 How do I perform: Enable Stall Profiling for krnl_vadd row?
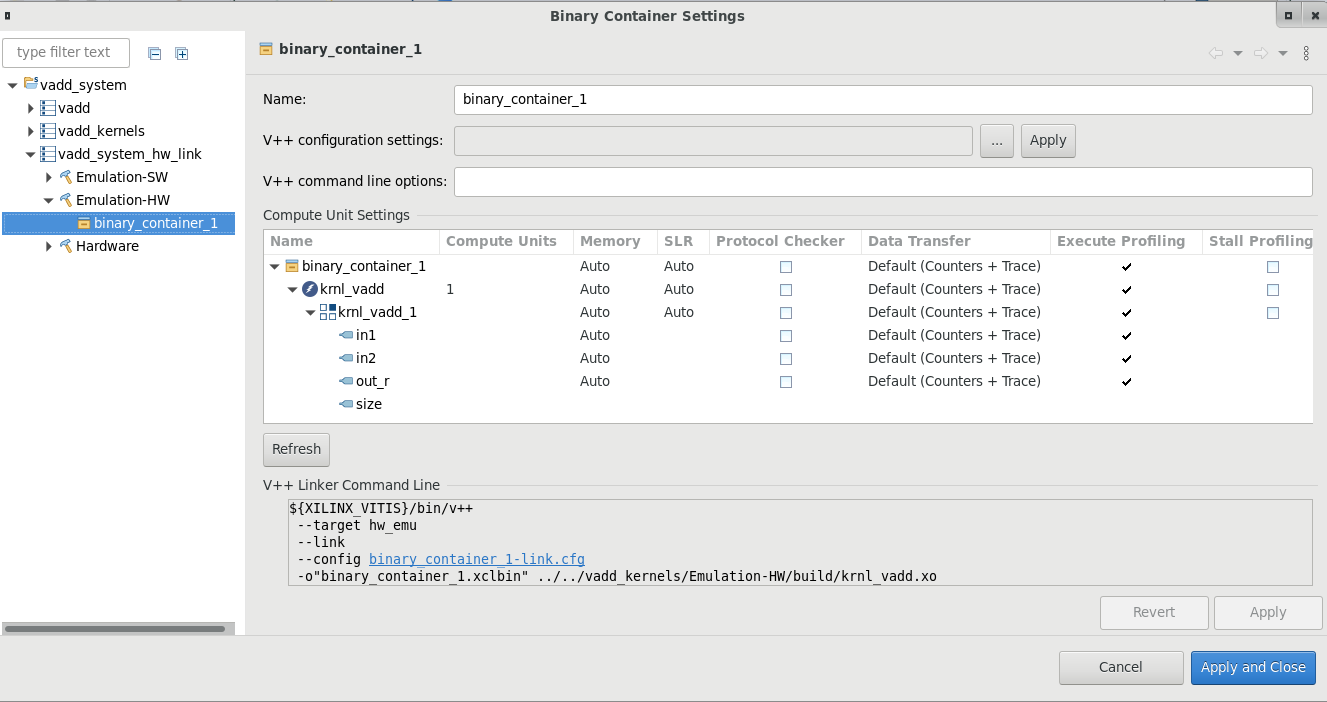(x=1273, y=290)
